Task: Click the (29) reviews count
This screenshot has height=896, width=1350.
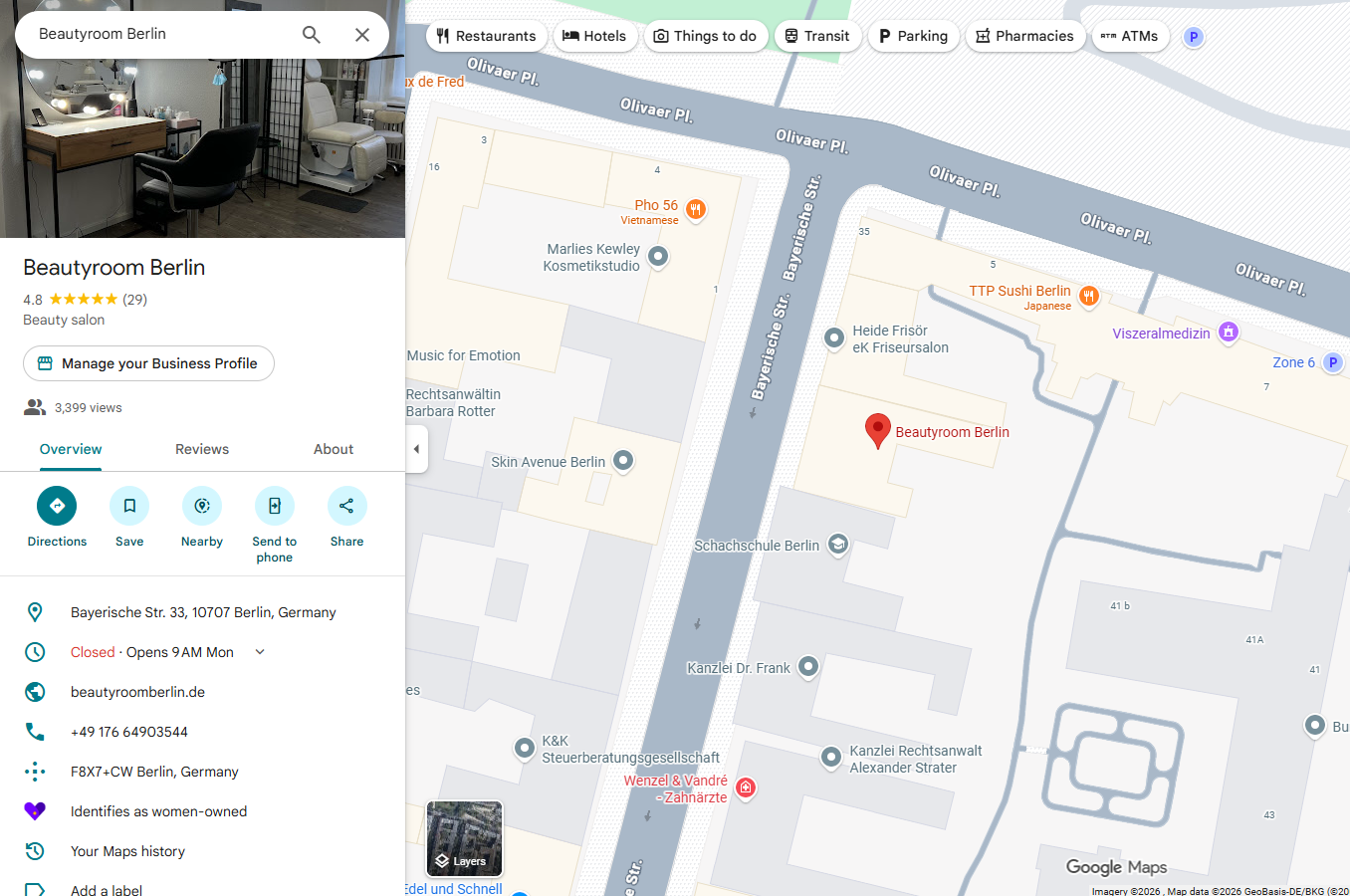Action: coord(134,299)
